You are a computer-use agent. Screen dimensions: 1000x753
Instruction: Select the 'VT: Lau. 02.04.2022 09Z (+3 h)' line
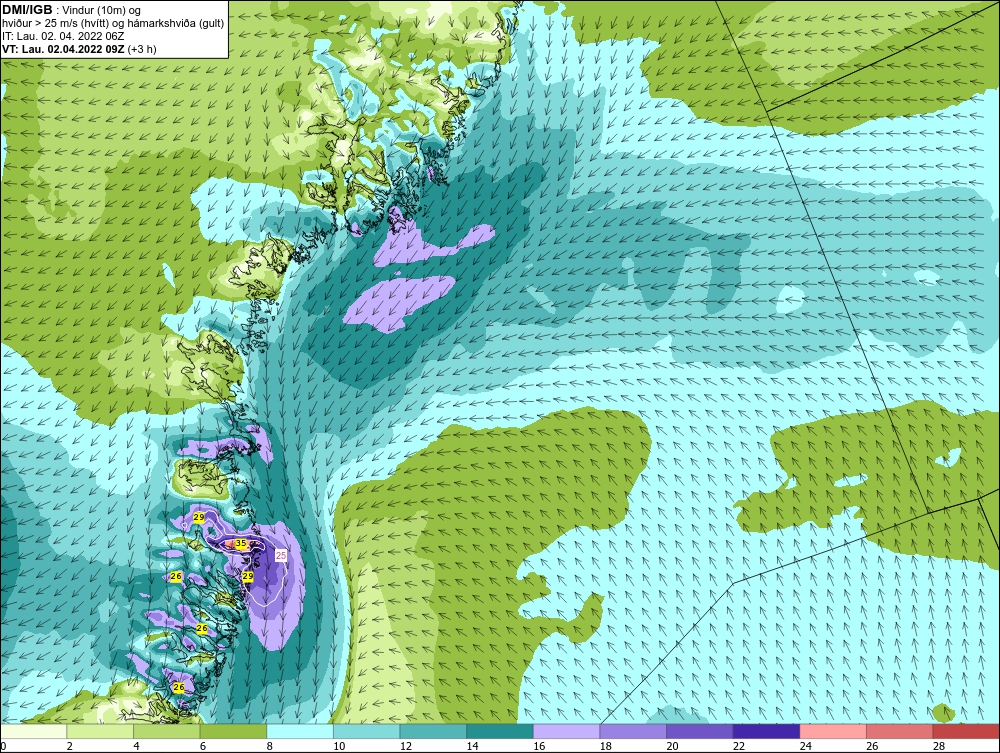[79, 49]
